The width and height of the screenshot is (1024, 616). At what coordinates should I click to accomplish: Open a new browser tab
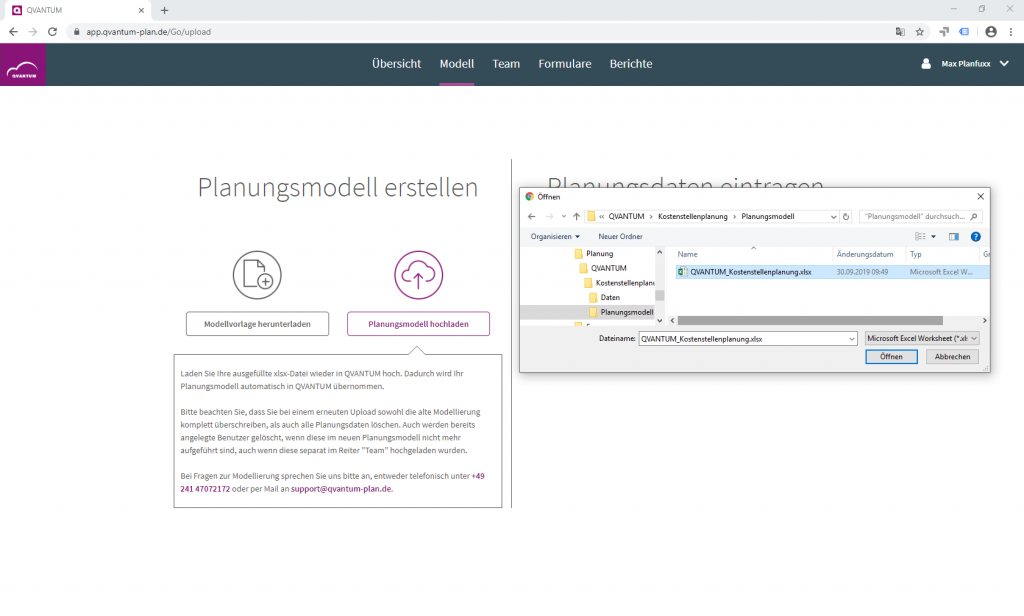click(165, 10)
